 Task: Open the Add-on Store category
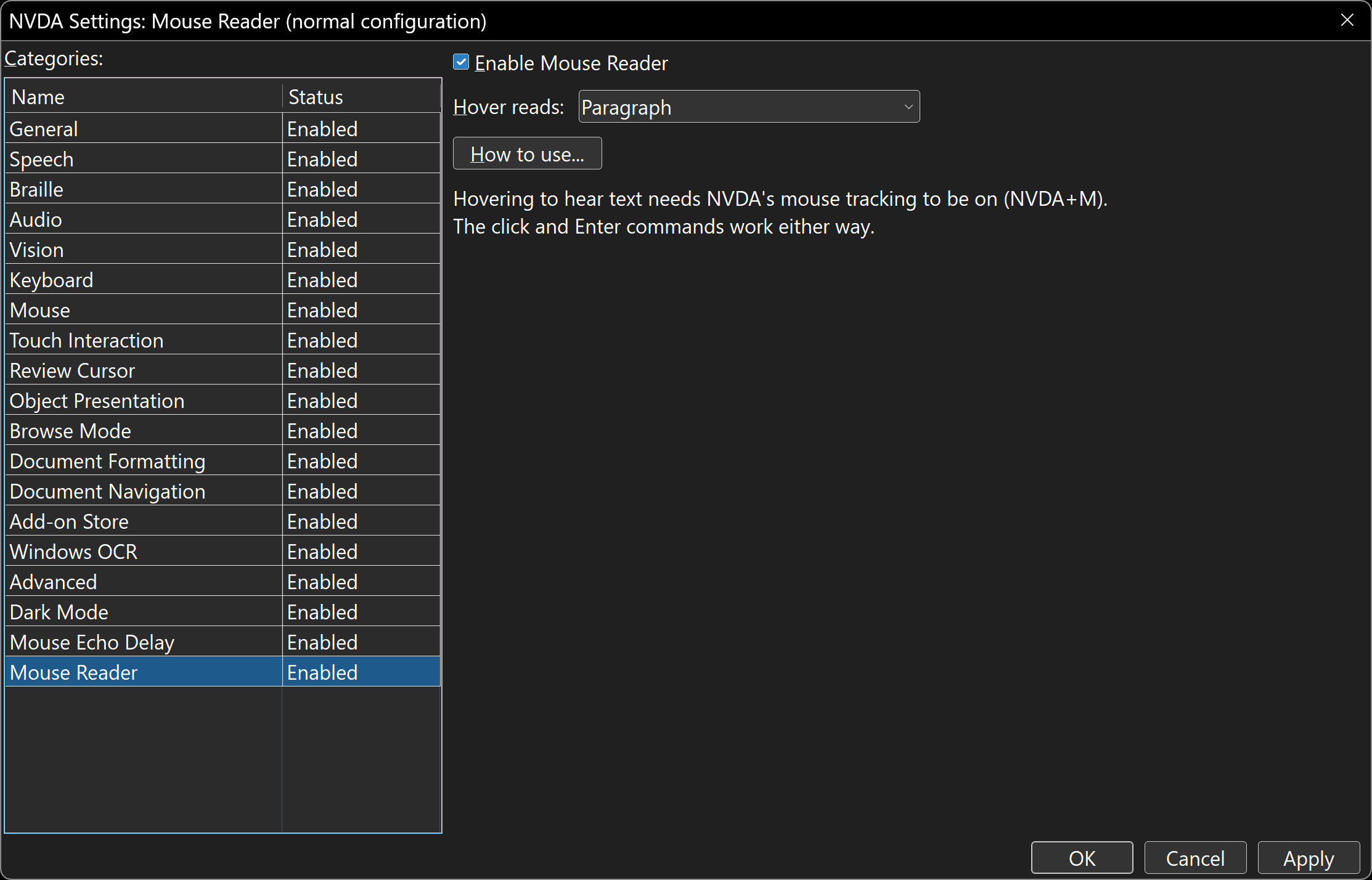pos(223,521)
